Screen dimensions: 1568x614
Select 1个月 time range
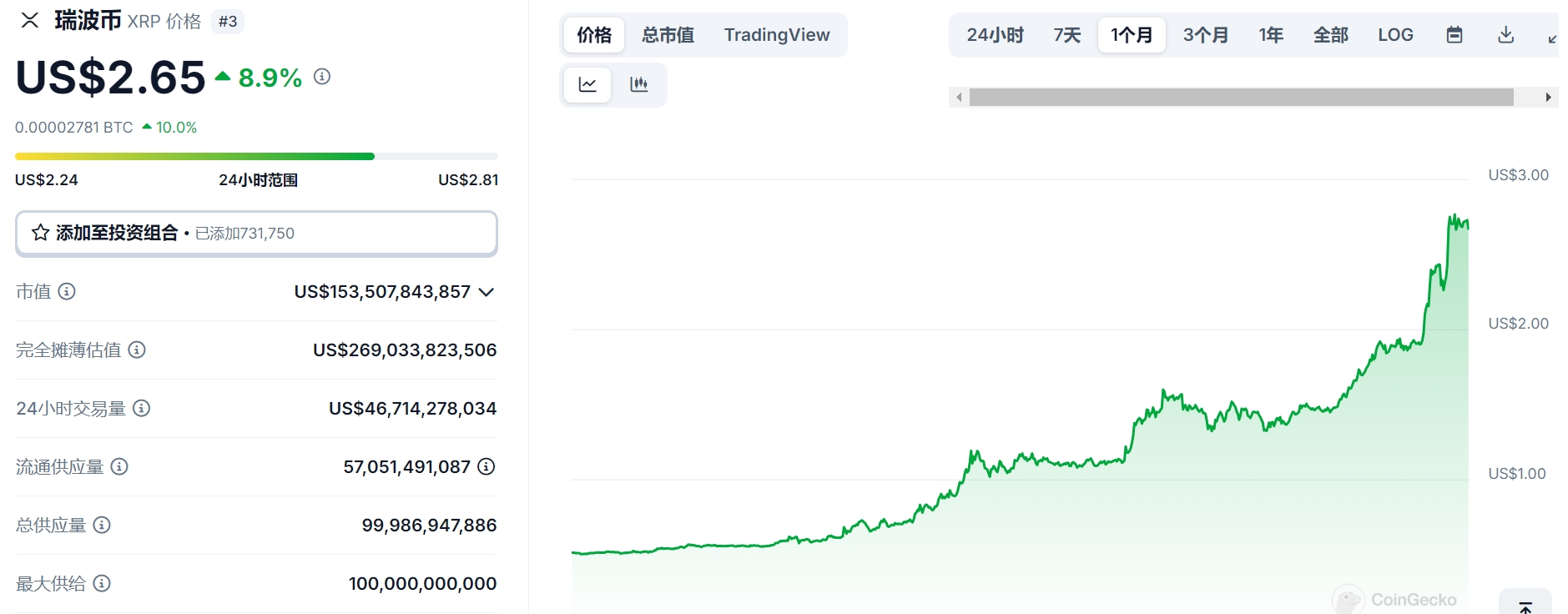(1132, 35)
